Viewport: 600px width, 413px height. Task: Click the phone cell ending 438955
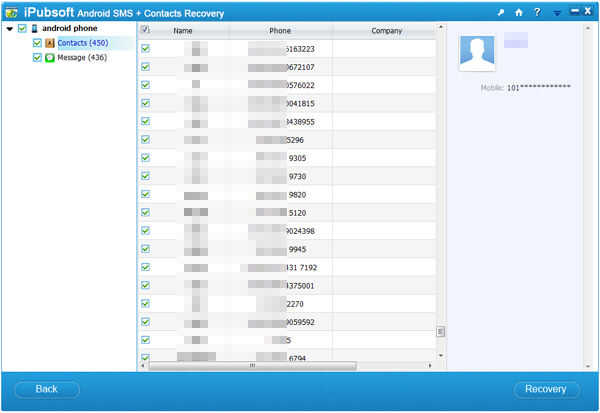pyautogui.click(x=281, y=122)
